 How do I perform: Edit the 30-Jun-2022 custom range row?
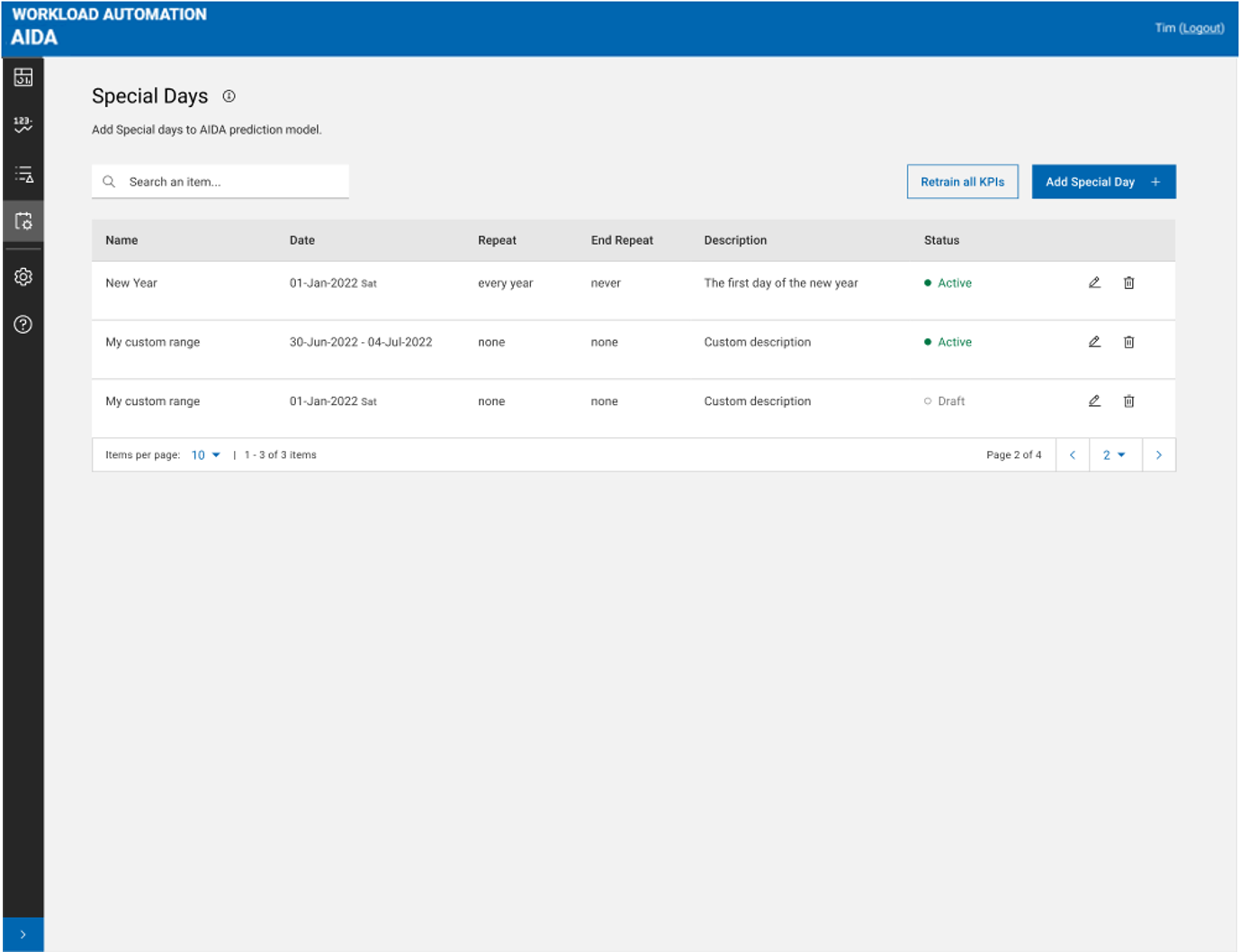point(1094,342)
